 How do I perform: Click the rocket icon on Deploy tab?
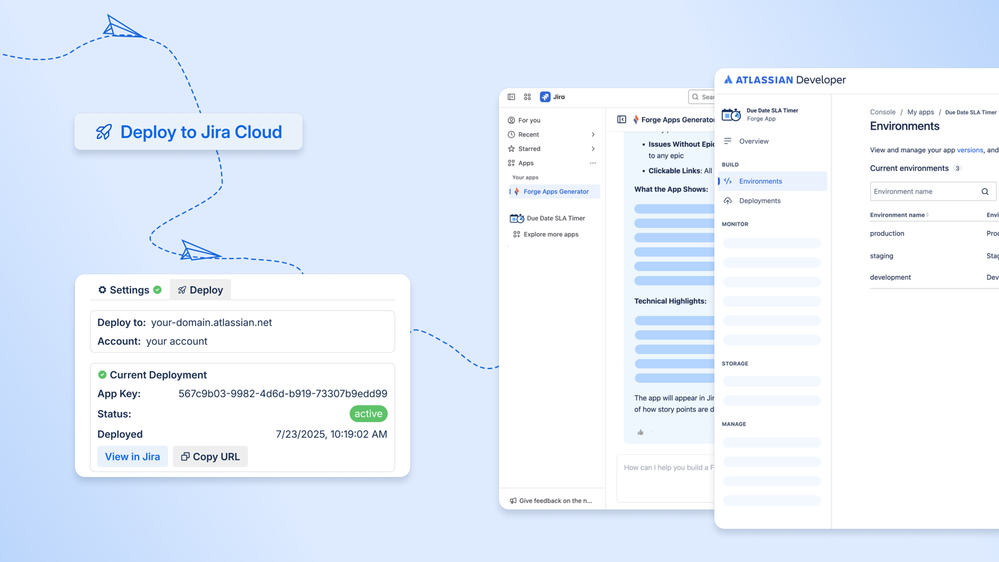182,290
